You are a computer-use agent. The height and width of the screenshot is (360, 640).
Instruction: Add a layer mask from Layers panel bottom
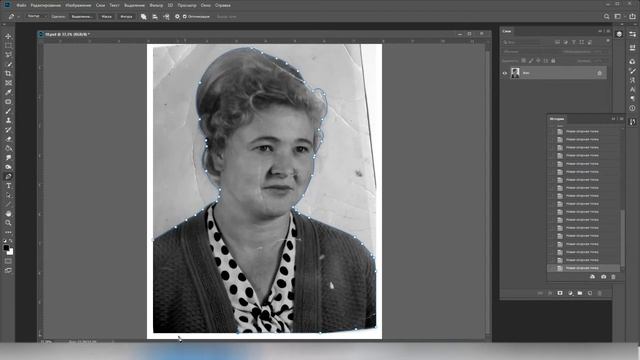pyautogui.click(x=560, y=293)
